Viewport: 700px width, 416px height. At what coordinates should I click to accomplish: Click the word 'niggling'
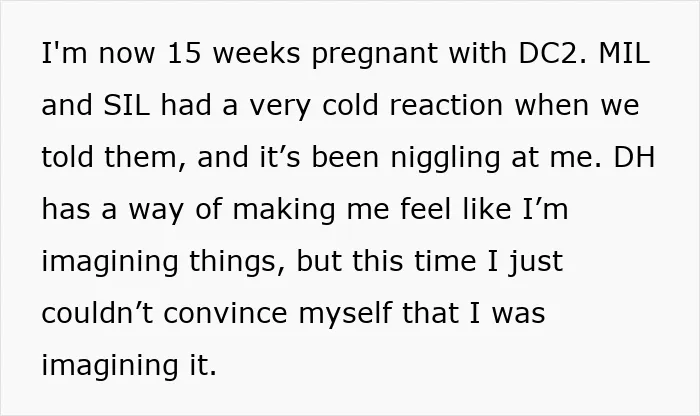[445, 159]
